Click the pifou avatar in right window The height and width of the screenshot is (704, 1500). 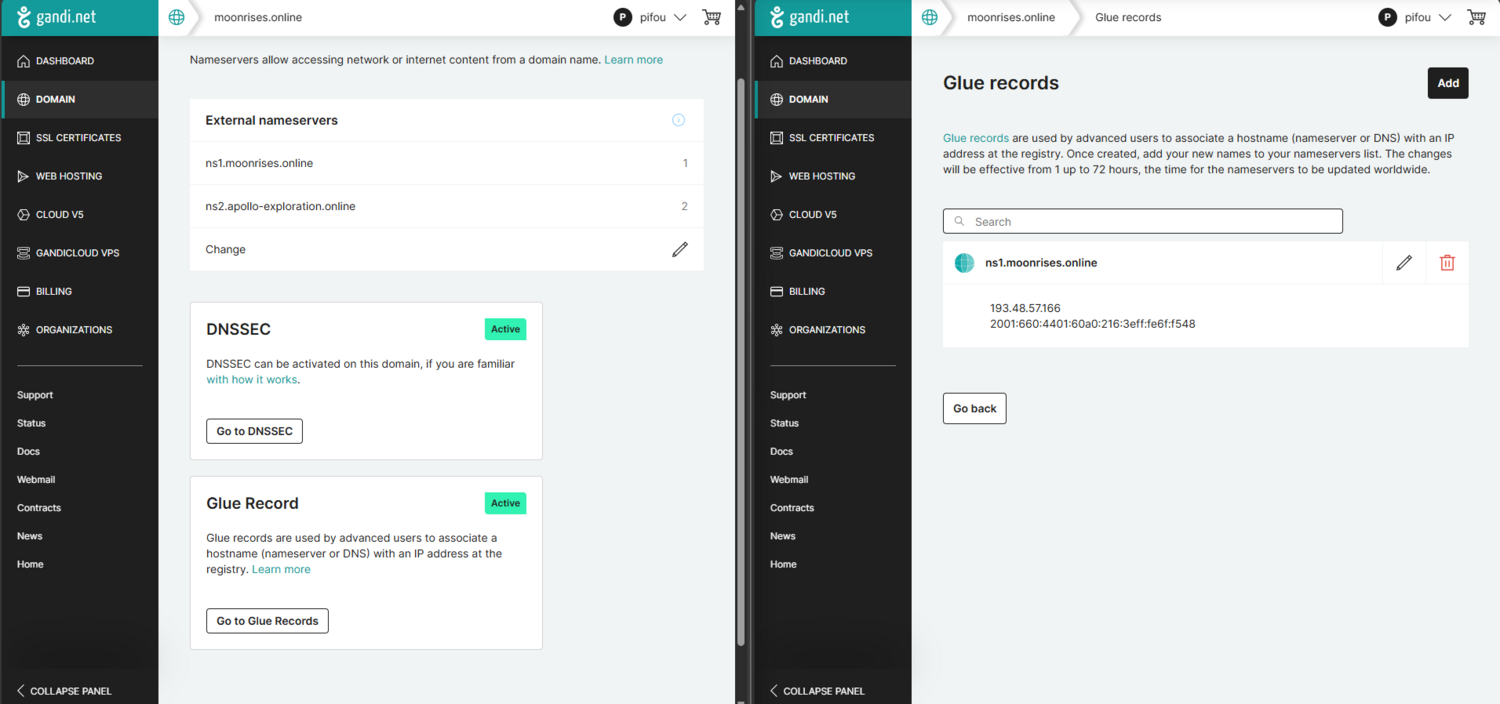(1387, 17)
